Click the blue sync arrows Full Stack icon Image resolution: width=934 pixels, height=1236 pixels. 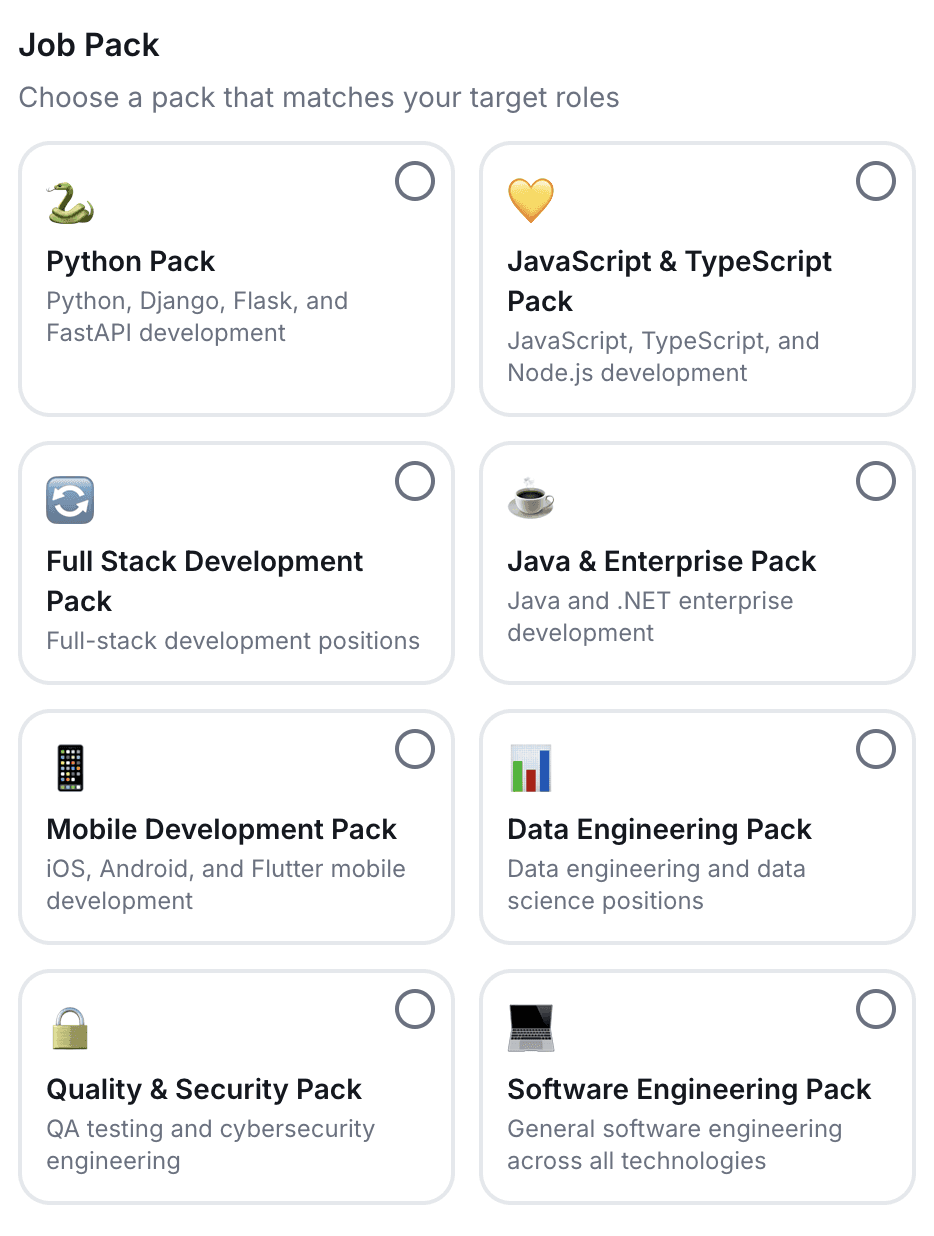click(70, 500)
